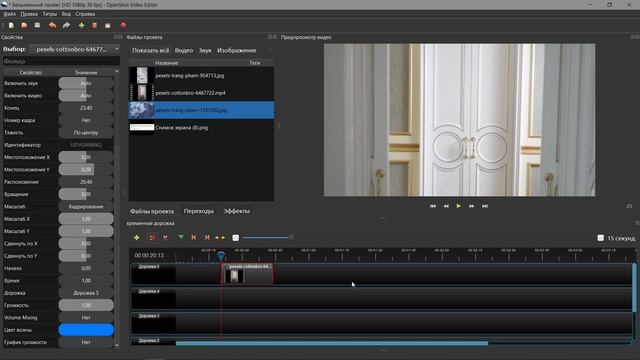Click the Масштаб X value slider

pos(86,219)
